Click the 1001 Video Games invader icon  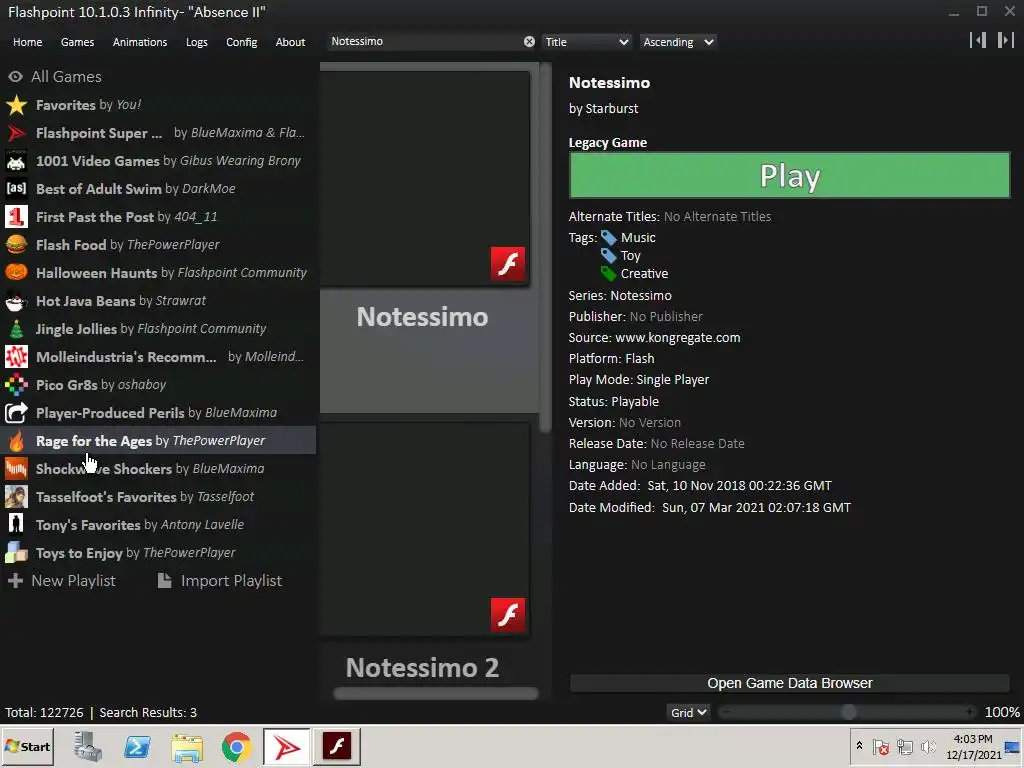point(16,161)
